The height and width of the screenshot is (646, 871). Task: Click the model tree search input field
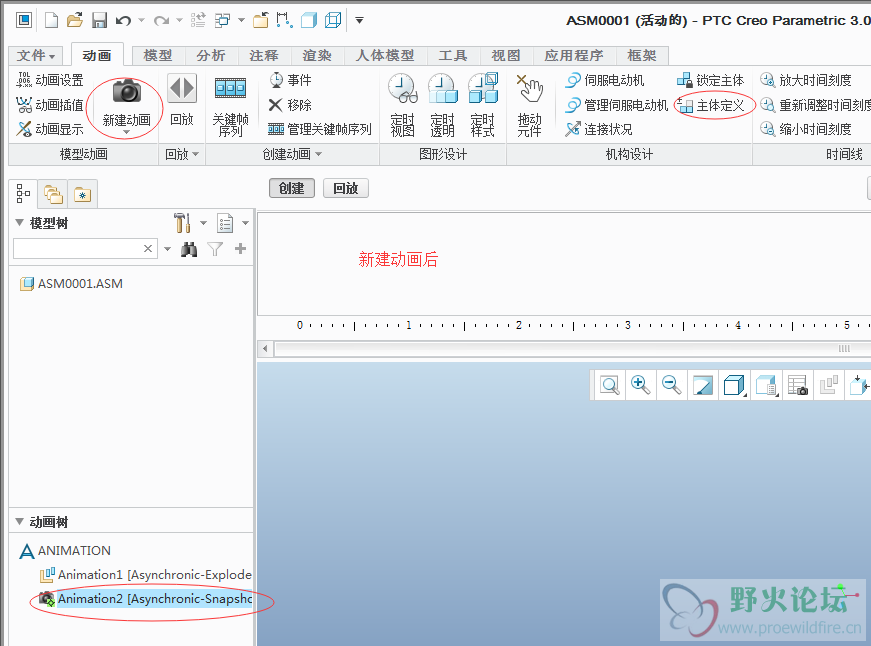(78, 248)
